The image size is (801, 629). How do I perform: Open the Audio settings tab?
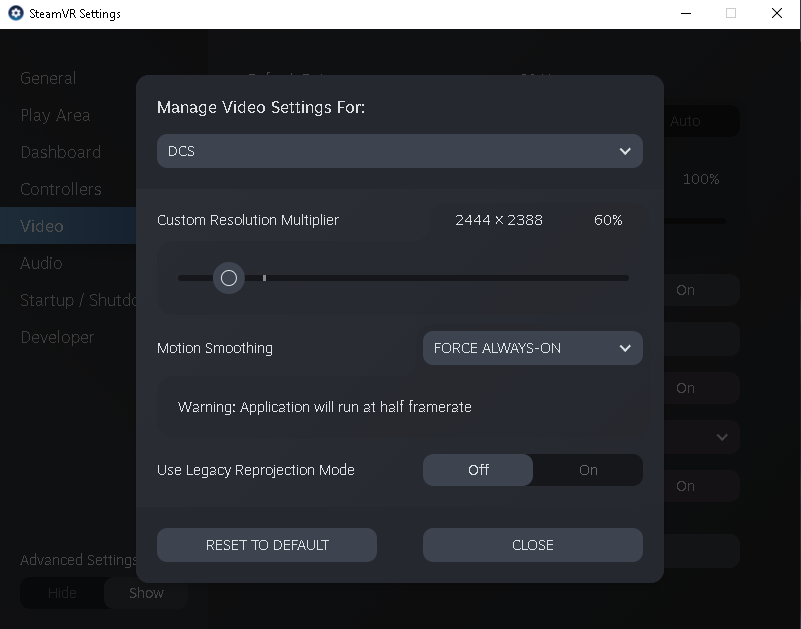click(x=41, y=263)
